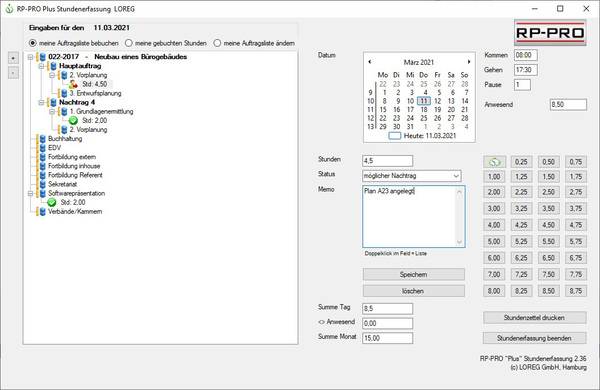Click the person icon next to Std: 4,50
This screenshot has height=390, width=600.
point(73,84)
